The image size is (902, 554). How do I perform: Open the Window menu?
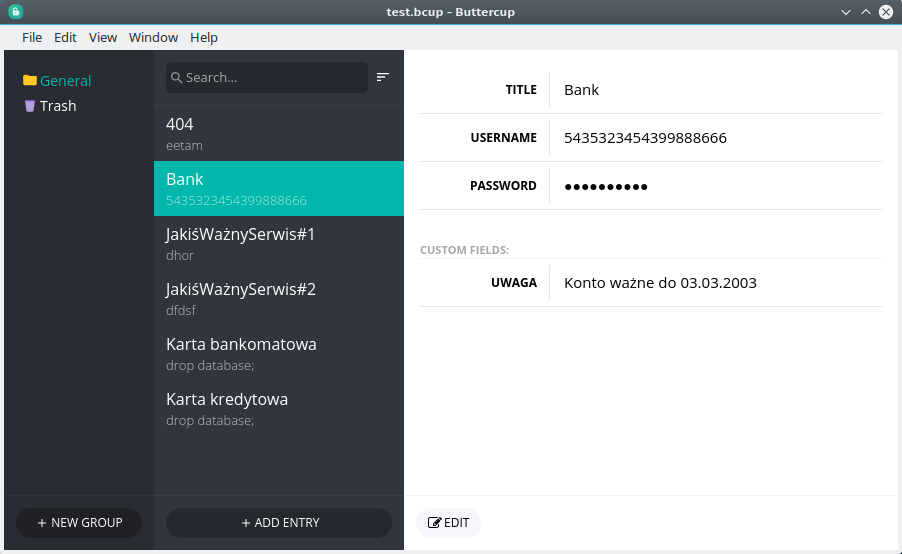[x=153, y=37]
